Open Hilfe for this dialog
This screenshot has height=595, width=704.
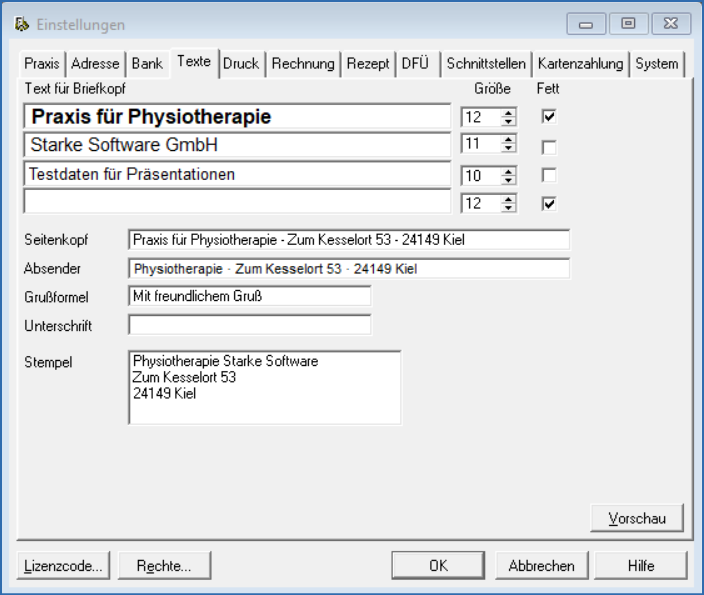point(641,565)
